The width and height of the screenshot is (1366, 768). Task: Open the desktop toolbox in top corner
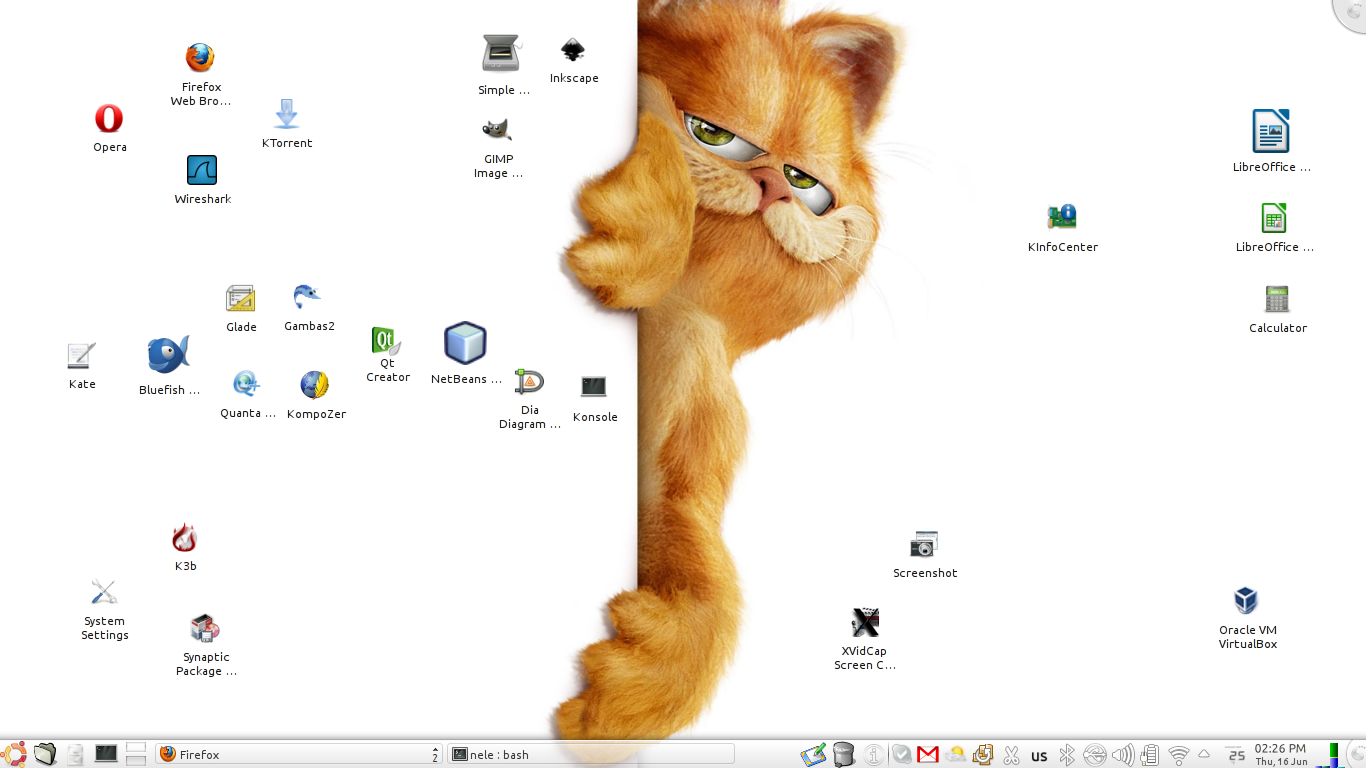pos(1351,13)
